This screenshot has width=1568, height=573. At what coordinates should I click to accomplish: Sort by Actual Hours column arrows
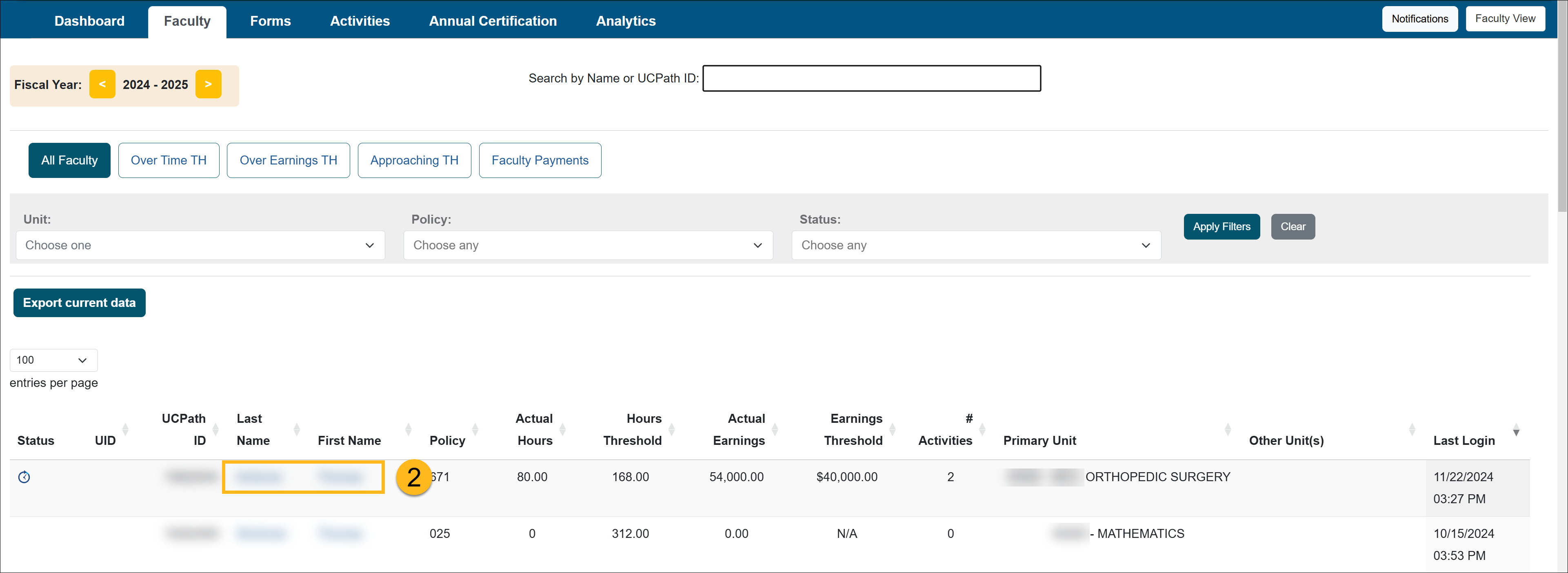tap(562, 429)
